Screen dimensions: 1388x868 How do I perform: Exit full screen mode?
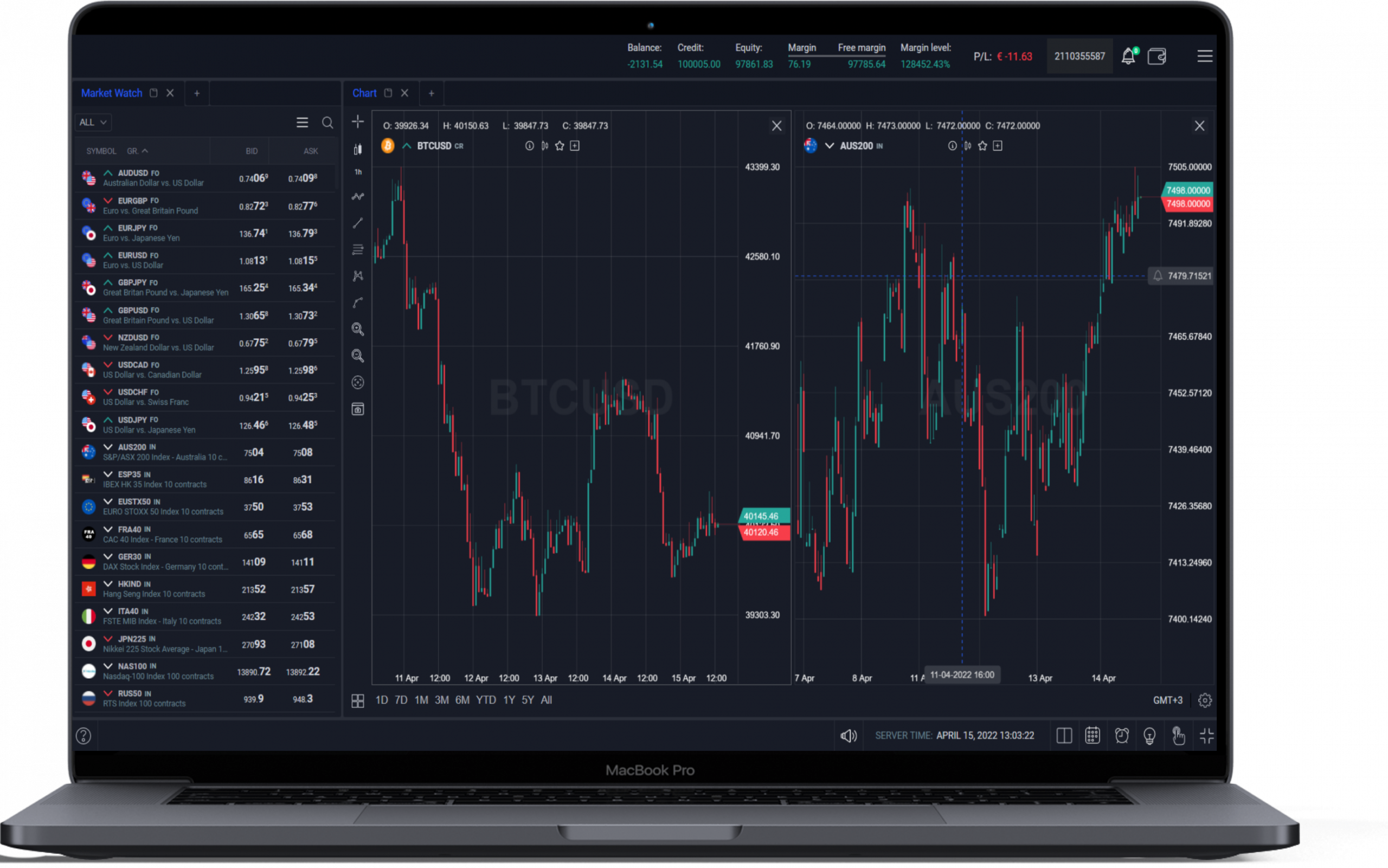coord(1206,736)
